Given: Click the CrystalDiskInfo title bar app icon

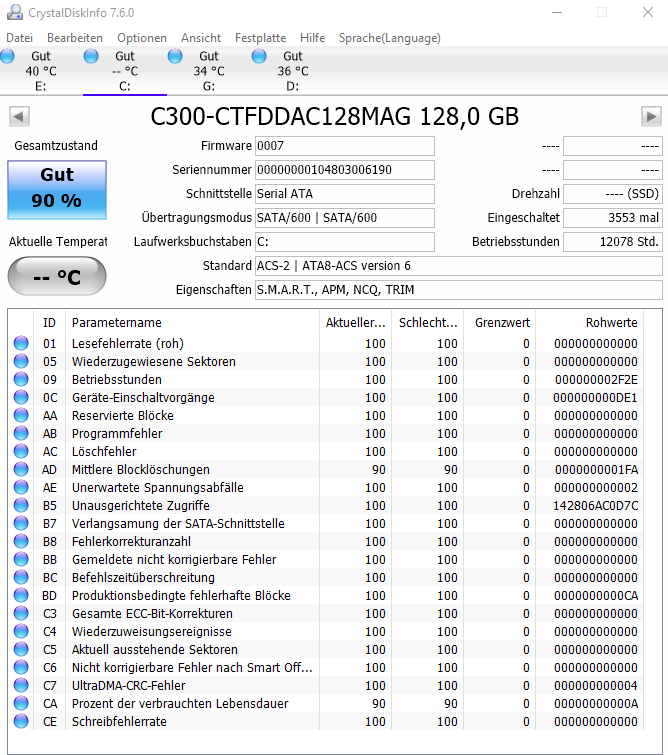Looking at the screenshot, I should point(14,12).
